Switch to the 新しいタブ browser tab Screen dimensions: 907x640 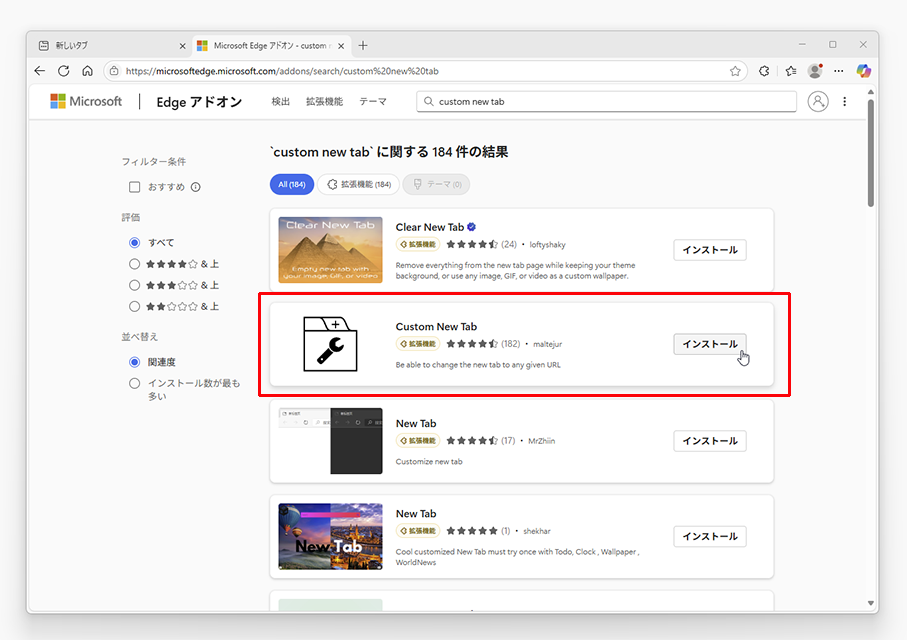pos(112,46)
